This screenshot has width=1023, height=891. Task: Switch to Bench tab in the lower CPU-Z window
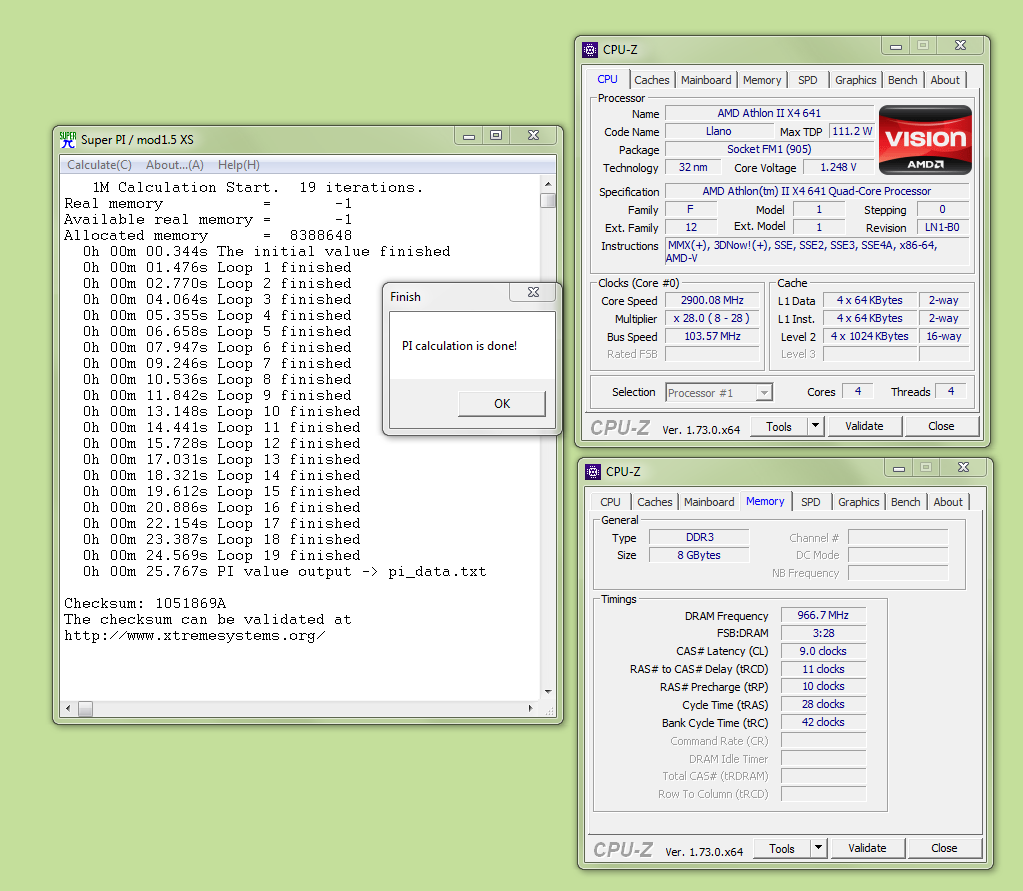pyautogui.click(x=906, y=502)
